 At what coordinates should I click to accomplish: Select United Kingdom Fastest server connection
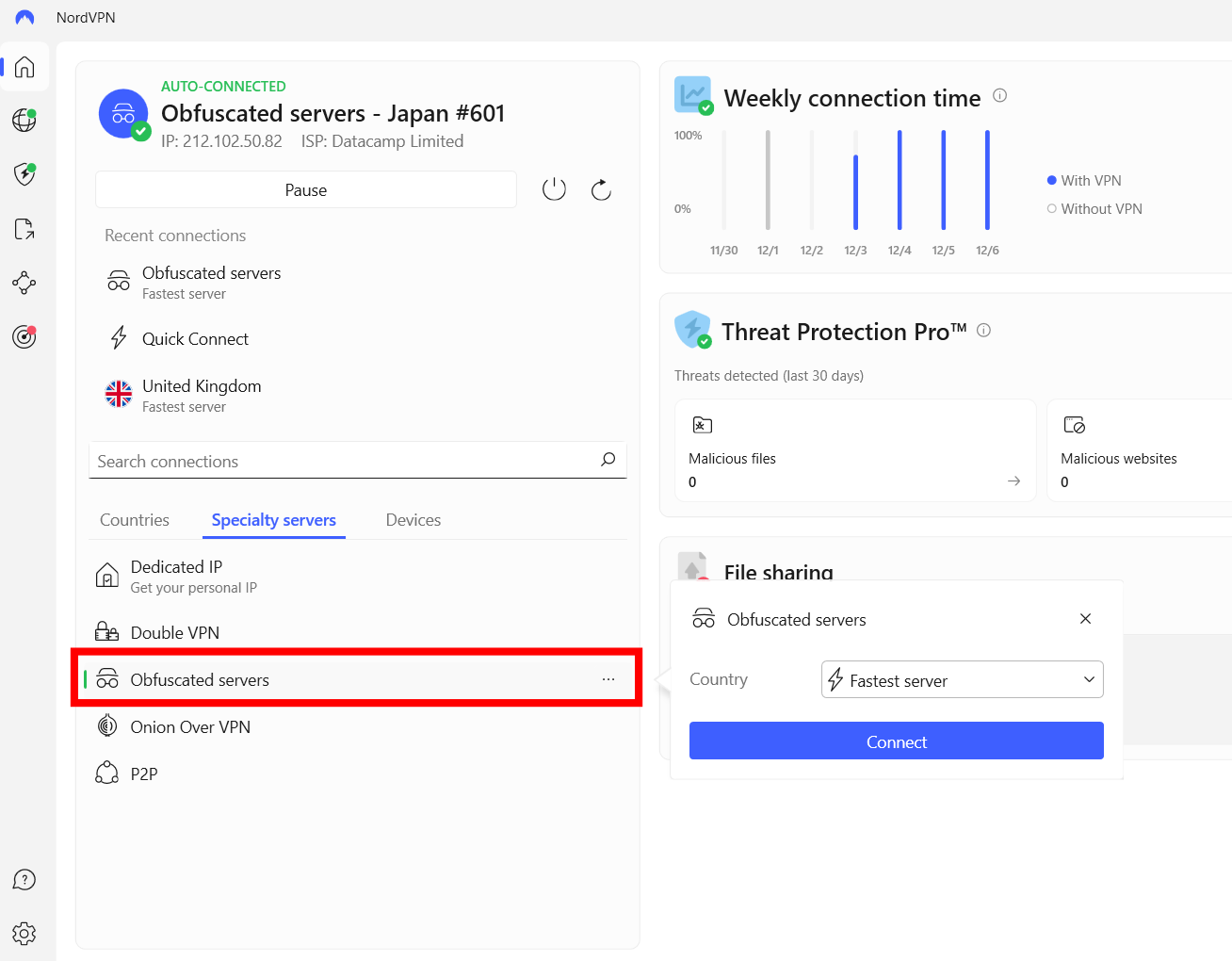point(358,395)
